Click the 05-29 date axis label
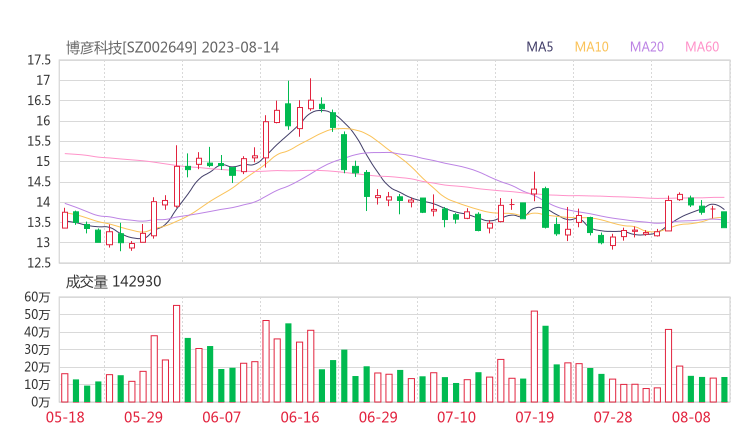 [143, 417]
